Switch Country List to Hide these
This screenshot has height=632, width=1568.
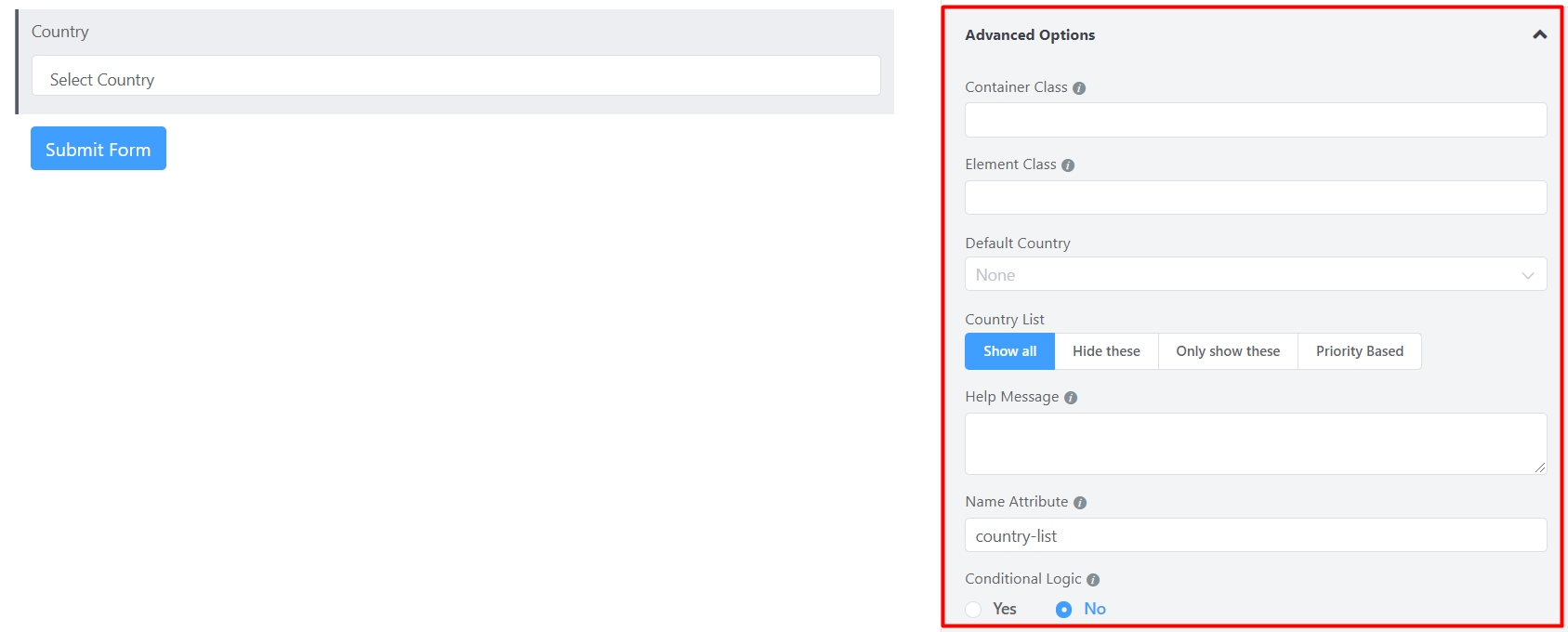[1106, 351]
